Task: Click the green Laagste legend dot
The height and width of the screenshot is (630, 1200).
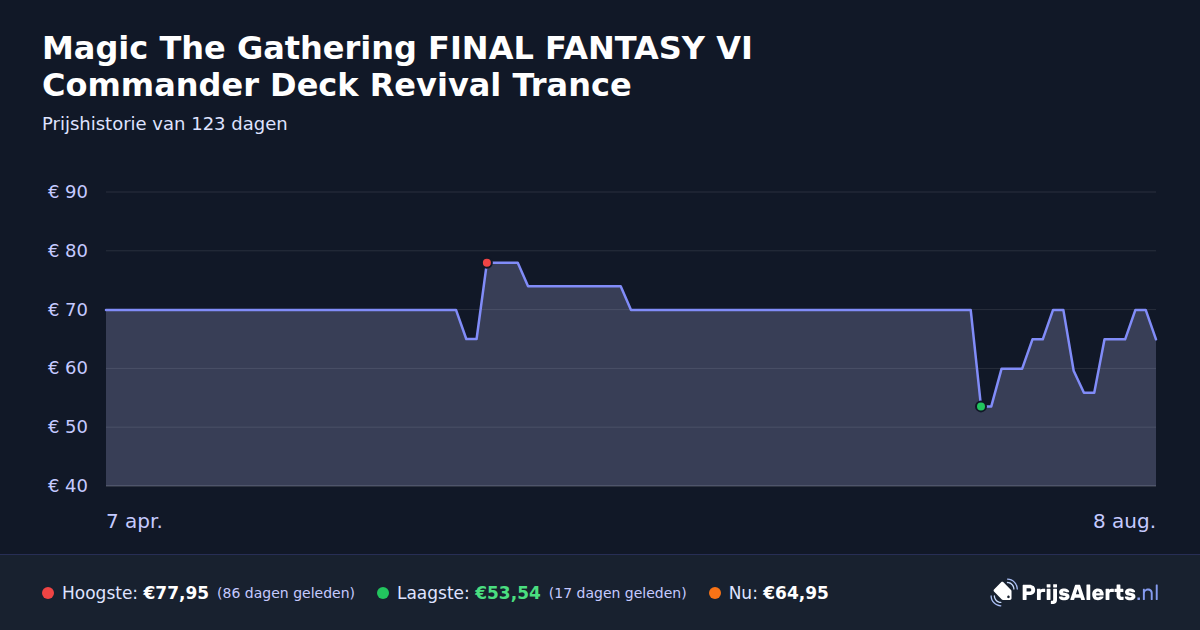Action: (383, 593)
